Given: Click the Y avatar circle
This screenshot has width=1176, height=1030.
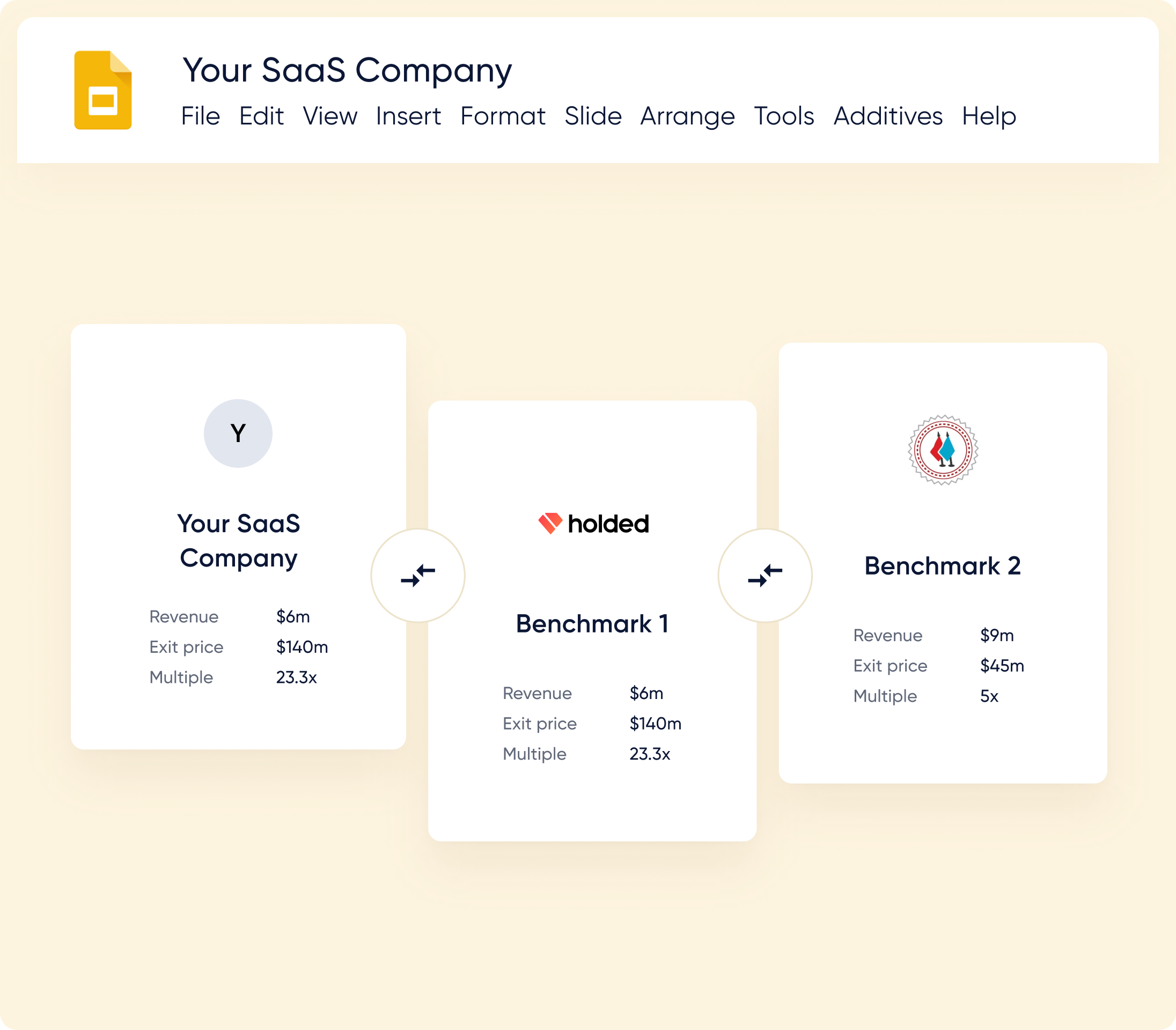Looking at the screenshot, I should coord(237,433).
